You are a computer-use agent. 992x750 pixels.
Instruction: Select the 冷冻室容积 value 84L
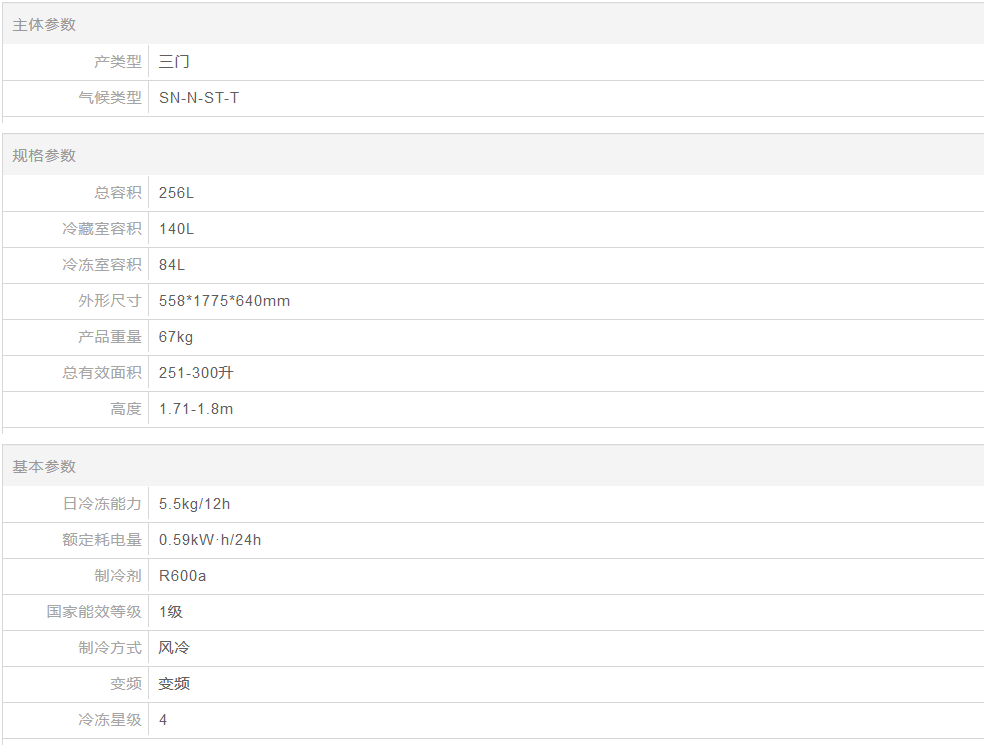172,265
